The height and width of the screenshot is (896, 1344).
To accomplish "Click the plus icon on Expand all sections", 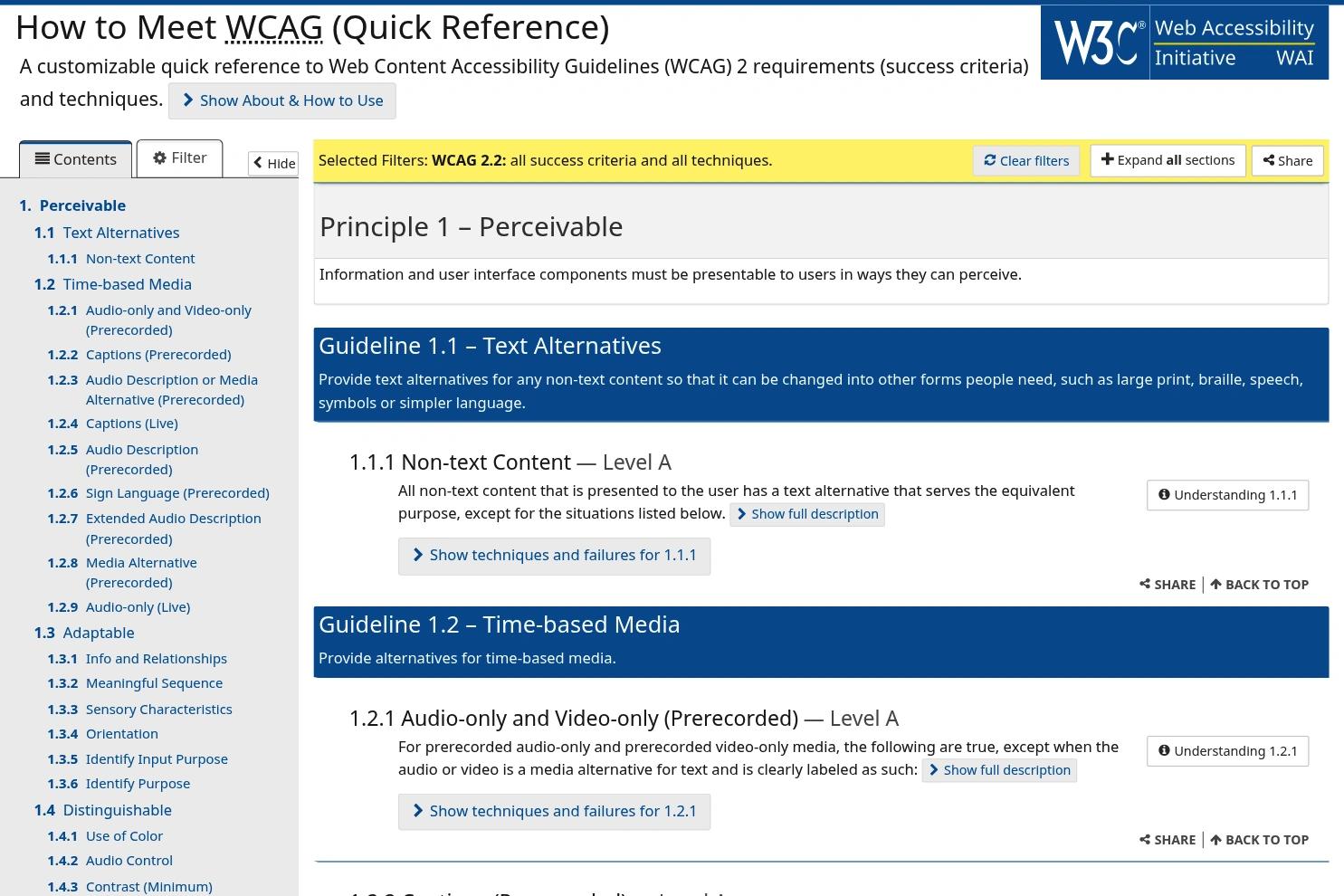I will click(1108, 159).
